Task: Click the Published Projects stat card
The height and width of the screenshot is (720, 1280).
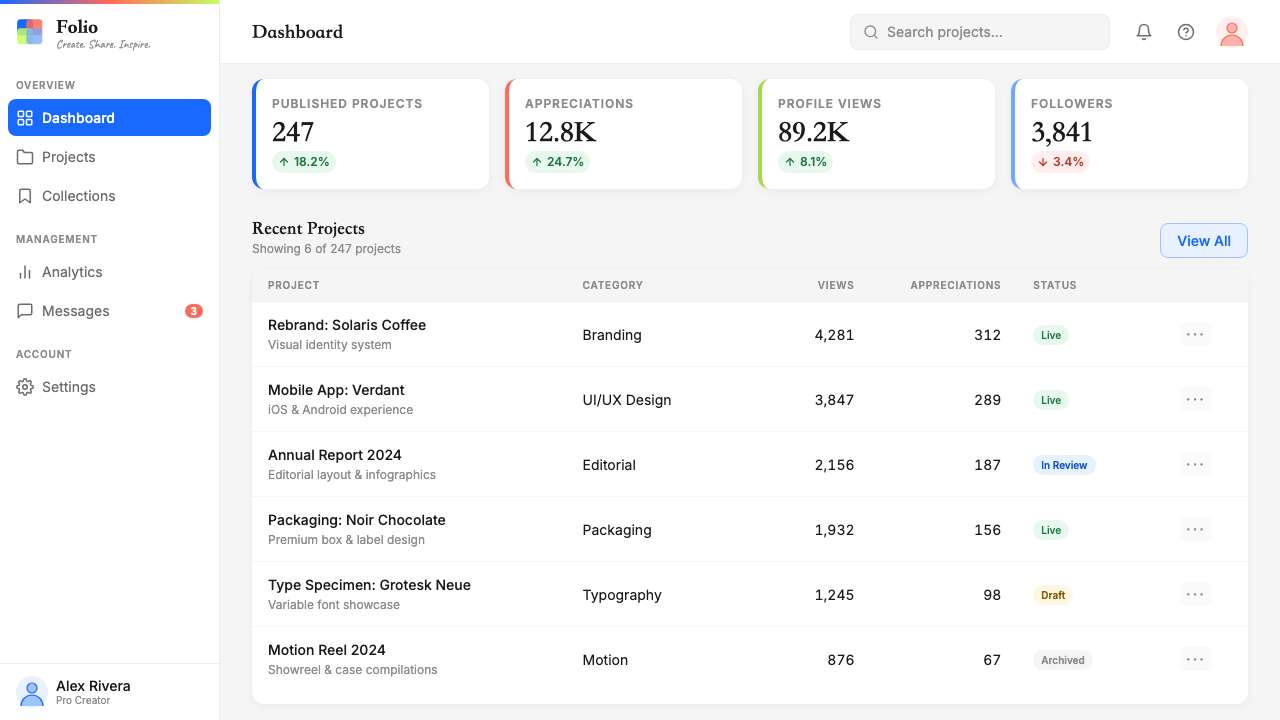Action: 371,134
